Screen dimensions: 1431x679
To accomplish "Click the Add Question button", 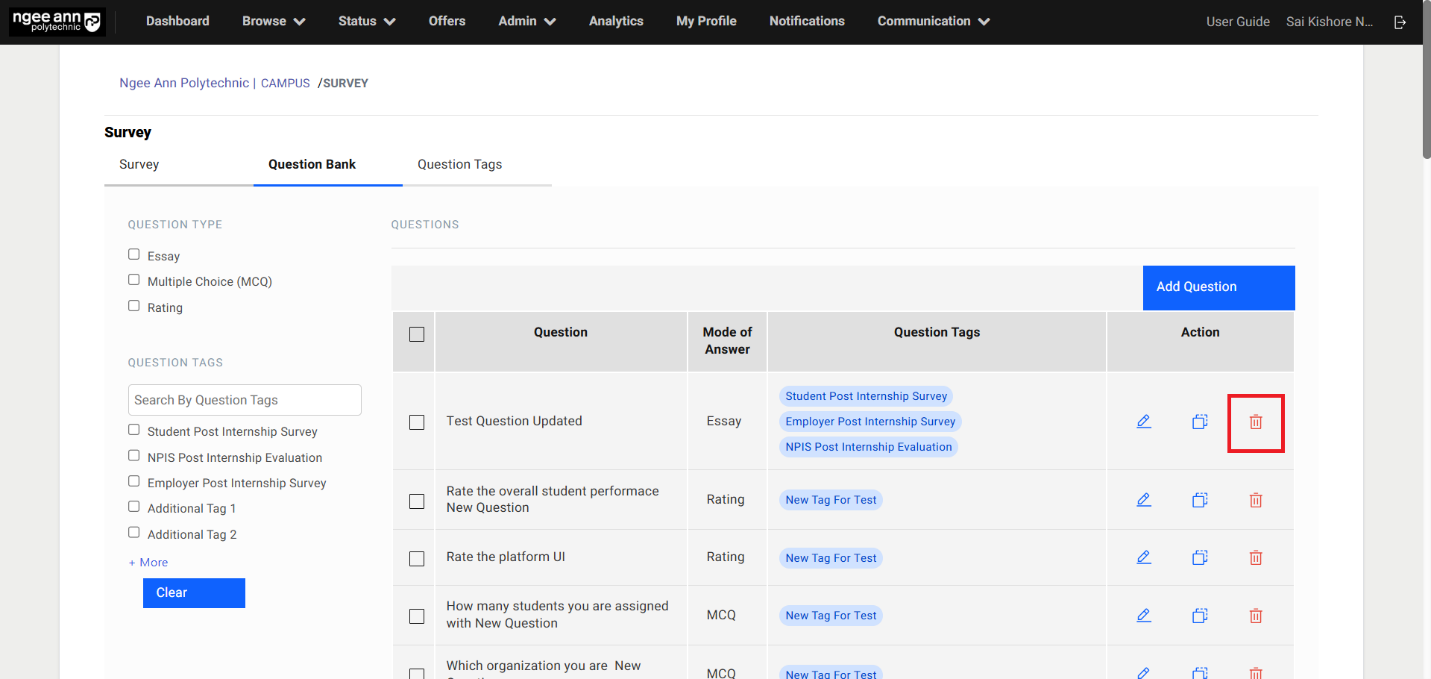I will click(x=1218, y=287).
